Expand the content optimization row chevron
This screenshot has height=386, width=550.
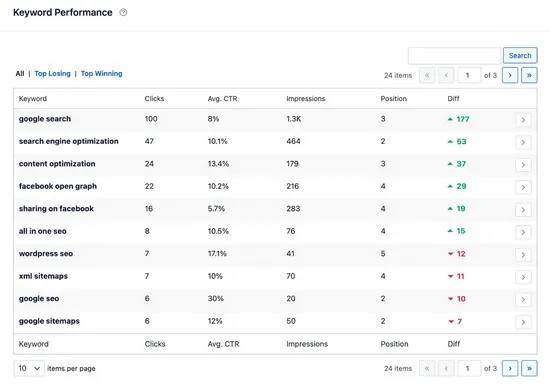click(523, 165)
